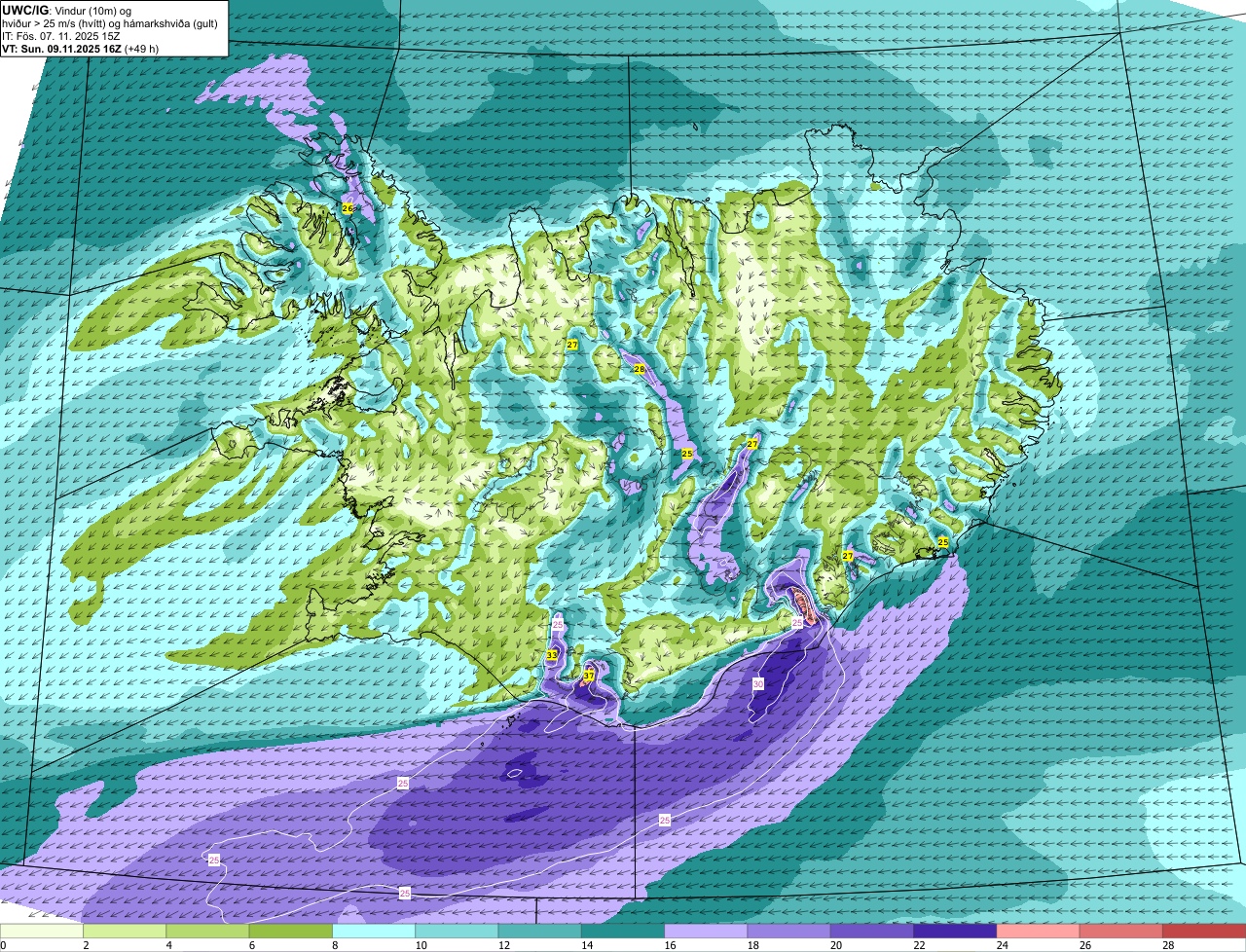The width and height of the screenshot is (1246, 952).
Task: Click the 18–20 m/s purple legend swatch
Action: [789, 932]
